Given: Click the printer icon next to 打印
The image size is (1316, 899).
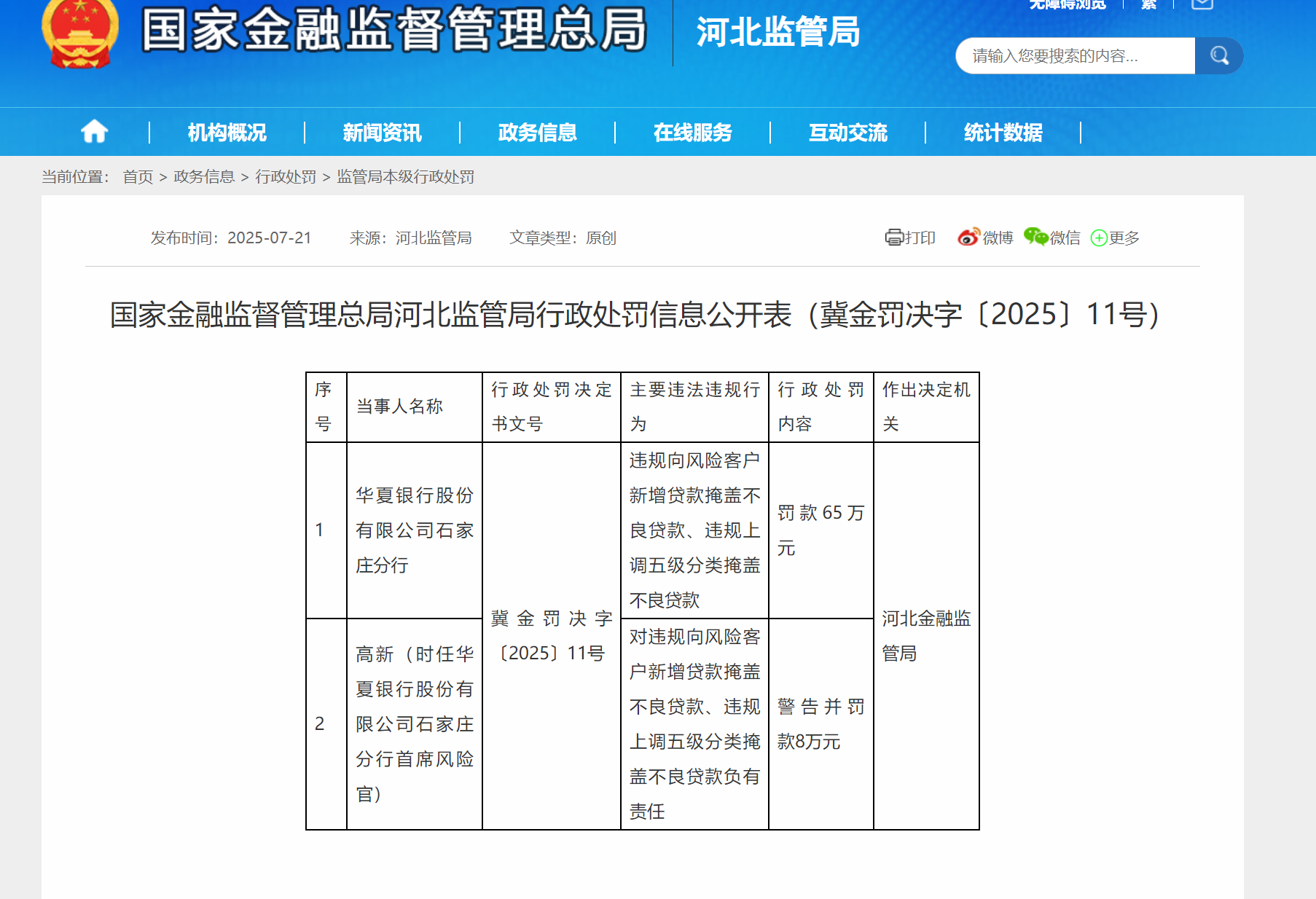Looking at the screenshot, I should [x=894, y=237].
